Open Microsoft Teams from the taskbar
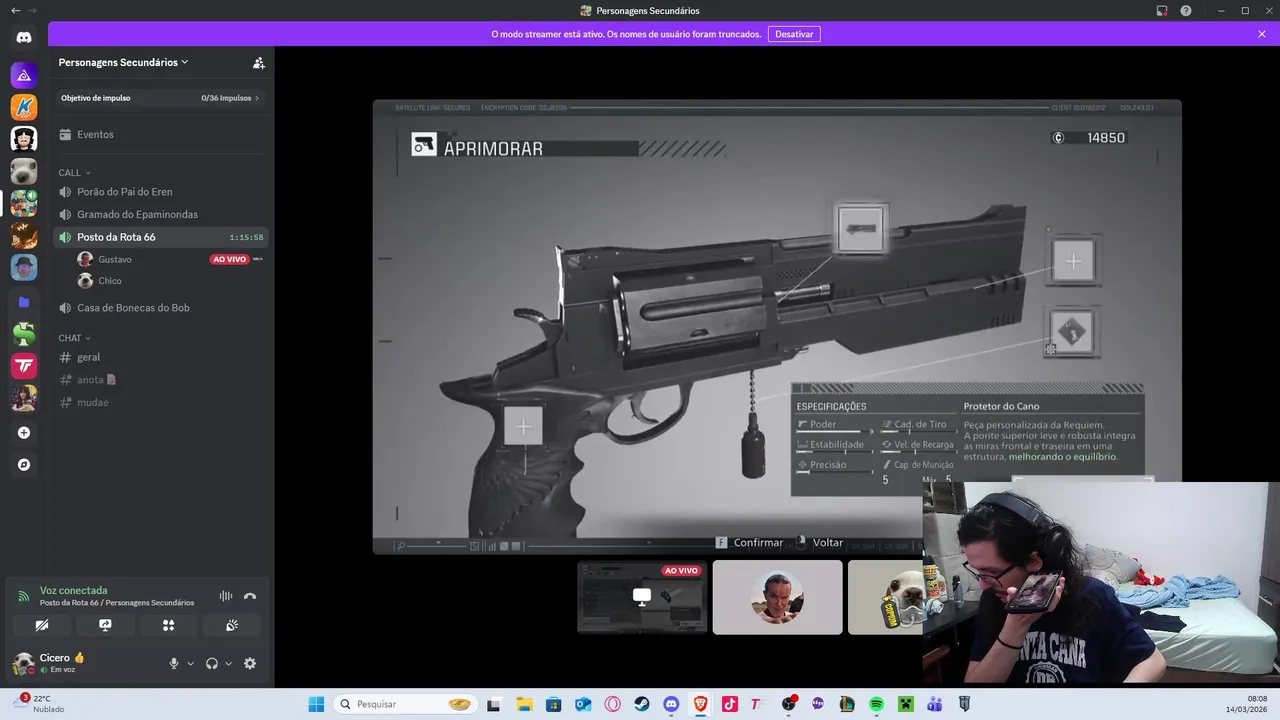Viewport: 1280px width, 720px height. (x=935, y=704)
